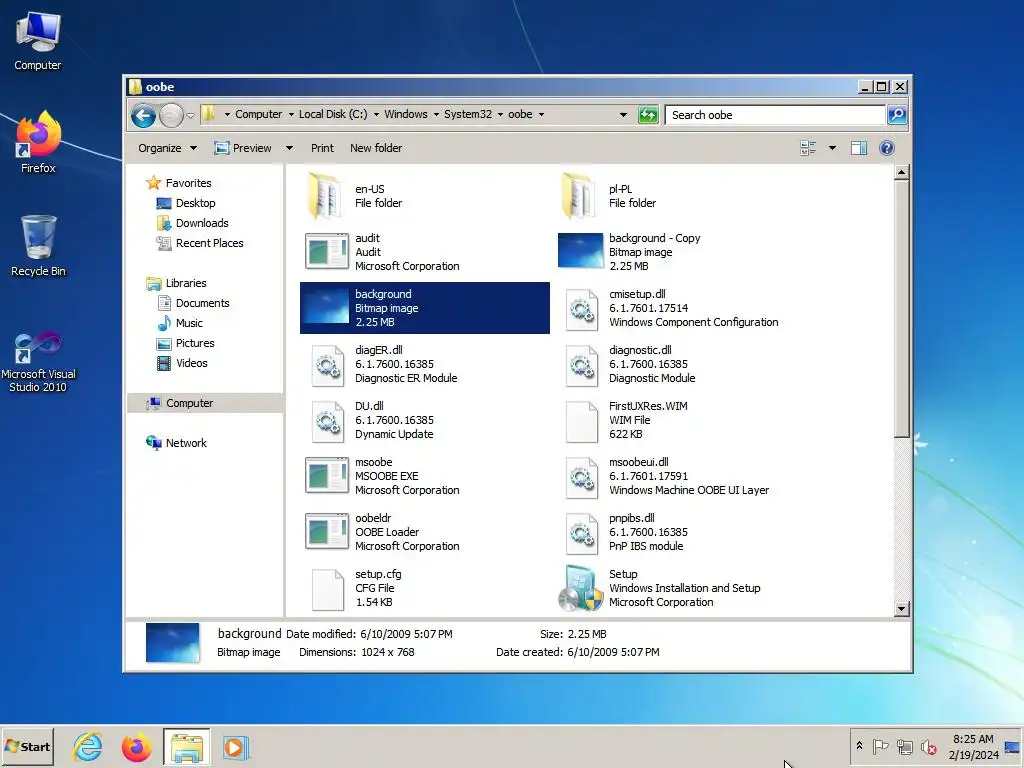
Task: Open Microsoft Visual Studio 2010 shortcut
Action: click(38, 361)
